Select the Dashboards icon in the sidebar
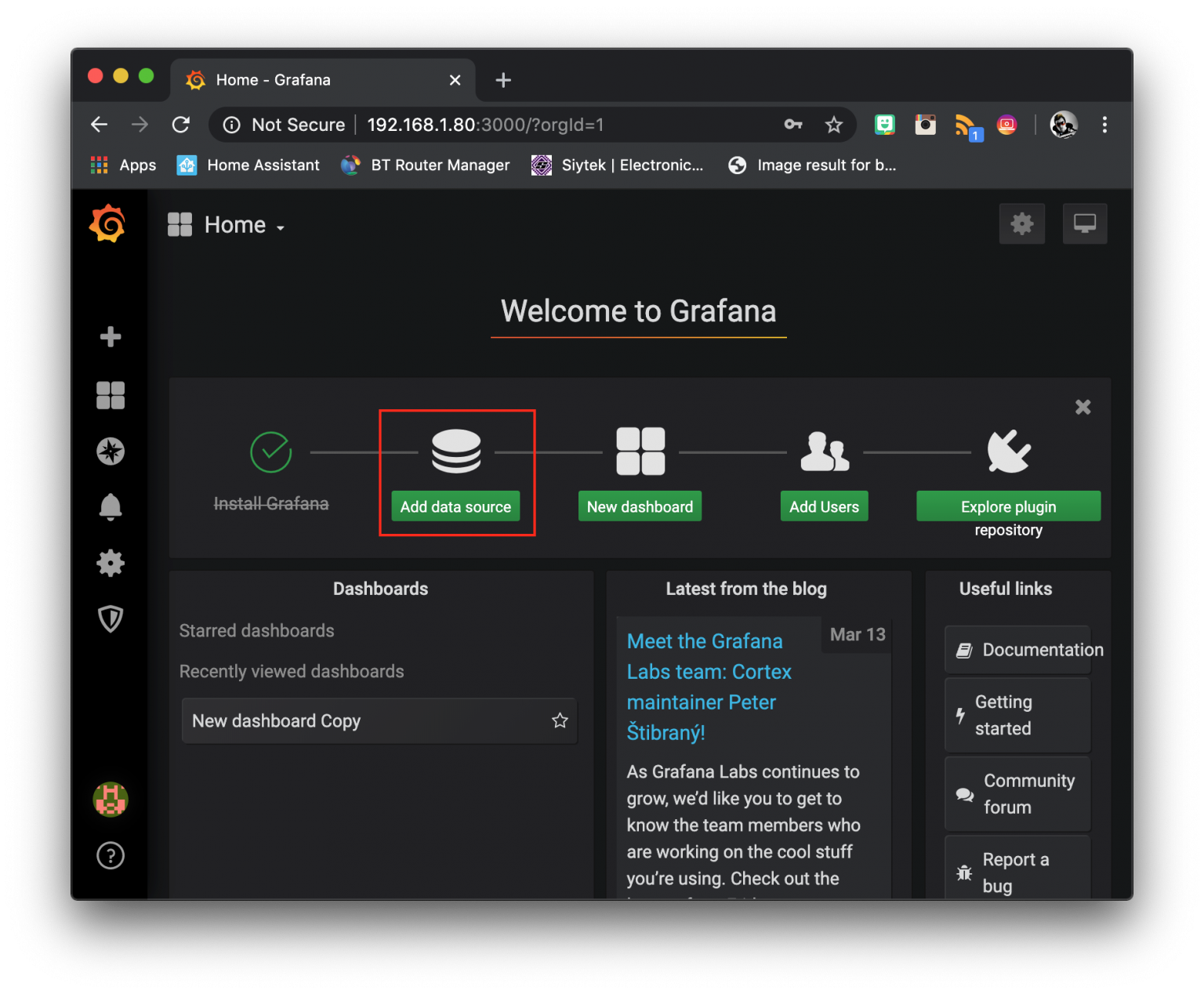This screenshot has width=1204, height=994. [110, 395]
